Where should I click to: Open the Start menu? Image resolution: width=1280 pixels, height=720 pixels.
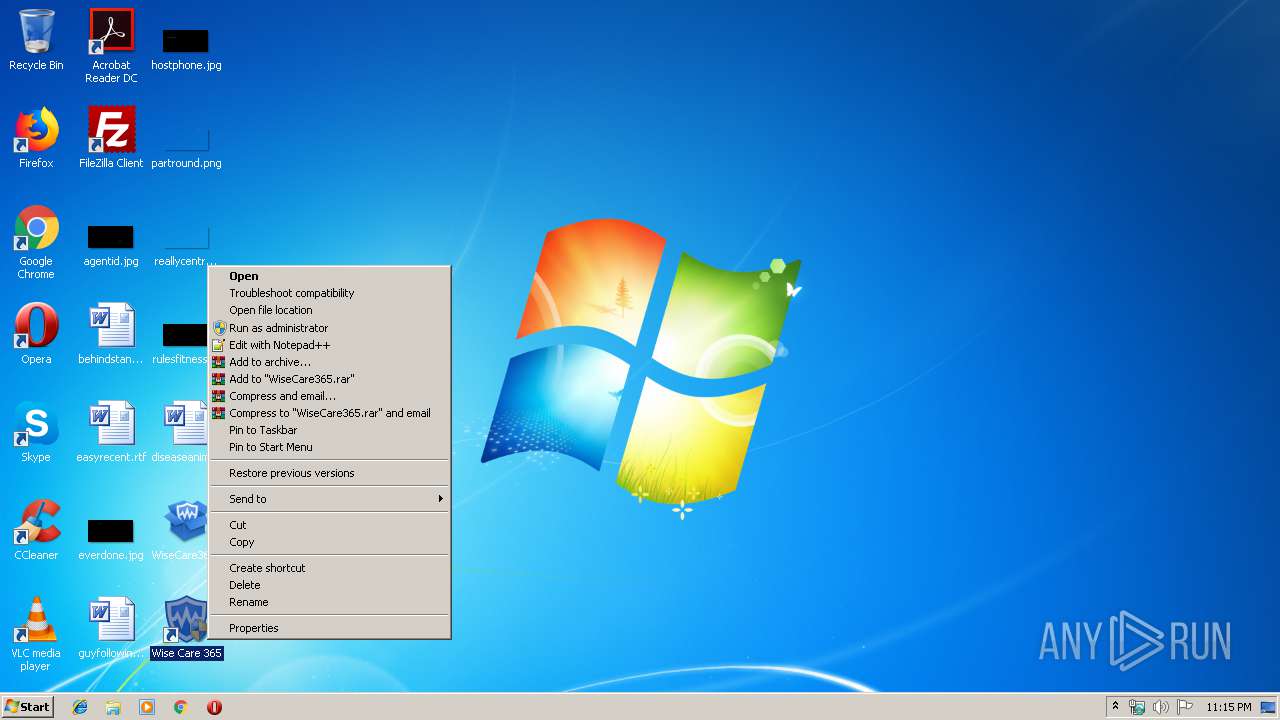pos(27,707)
